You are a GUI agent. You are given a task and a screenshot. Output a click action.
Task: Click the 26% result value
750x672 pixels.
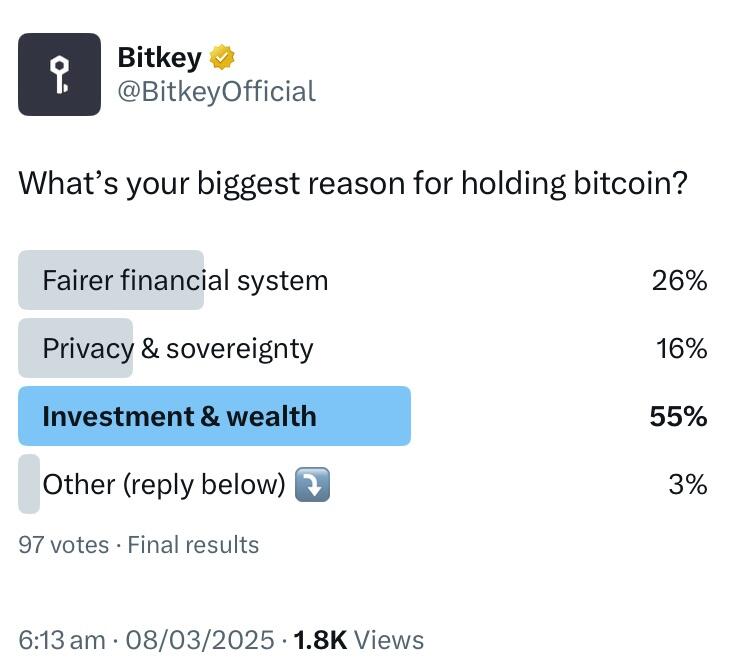click(679, 280)
